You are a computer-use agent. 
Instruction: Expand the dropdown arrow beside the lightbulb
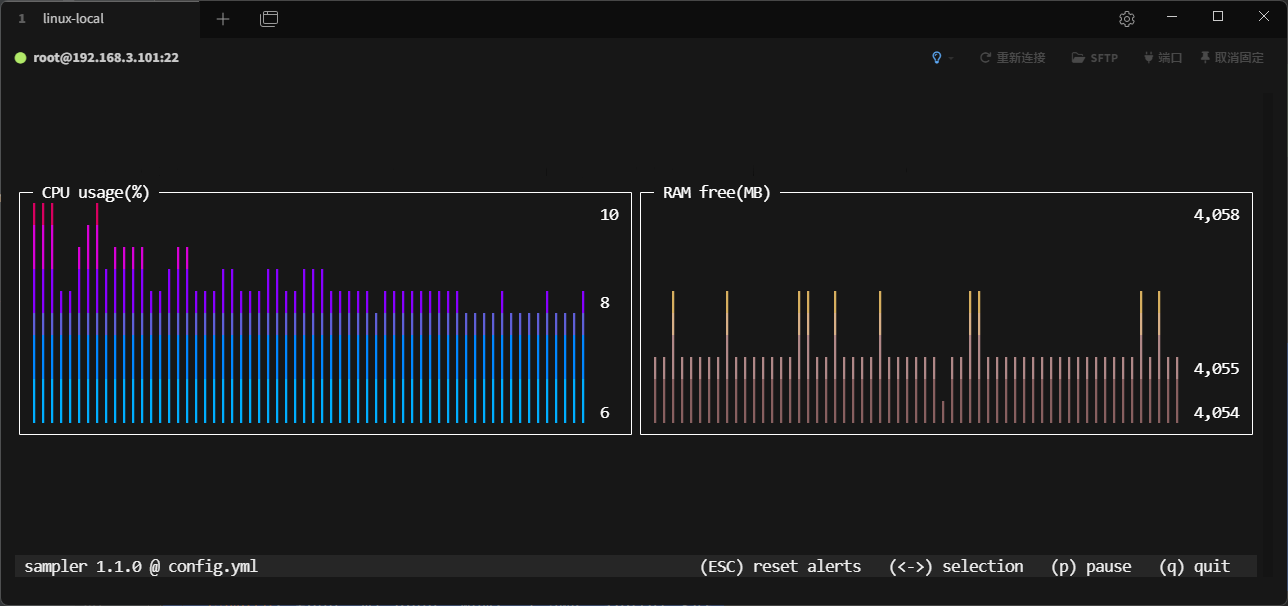point(951,58)
